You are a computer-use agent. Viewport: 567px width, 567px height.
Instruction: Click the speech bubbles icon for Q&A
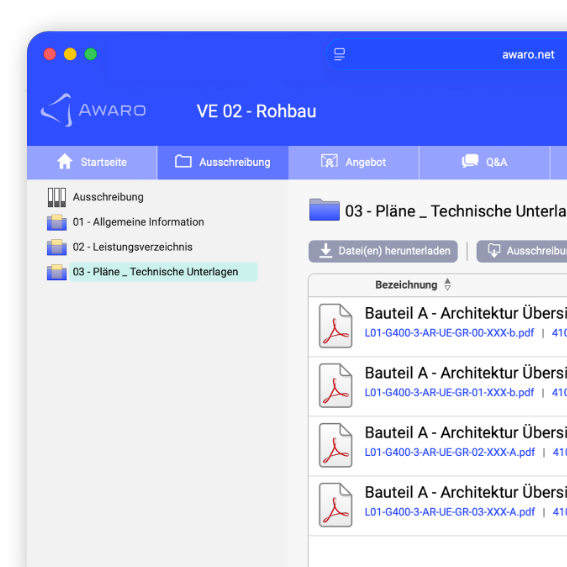click(x=470, y=161)
